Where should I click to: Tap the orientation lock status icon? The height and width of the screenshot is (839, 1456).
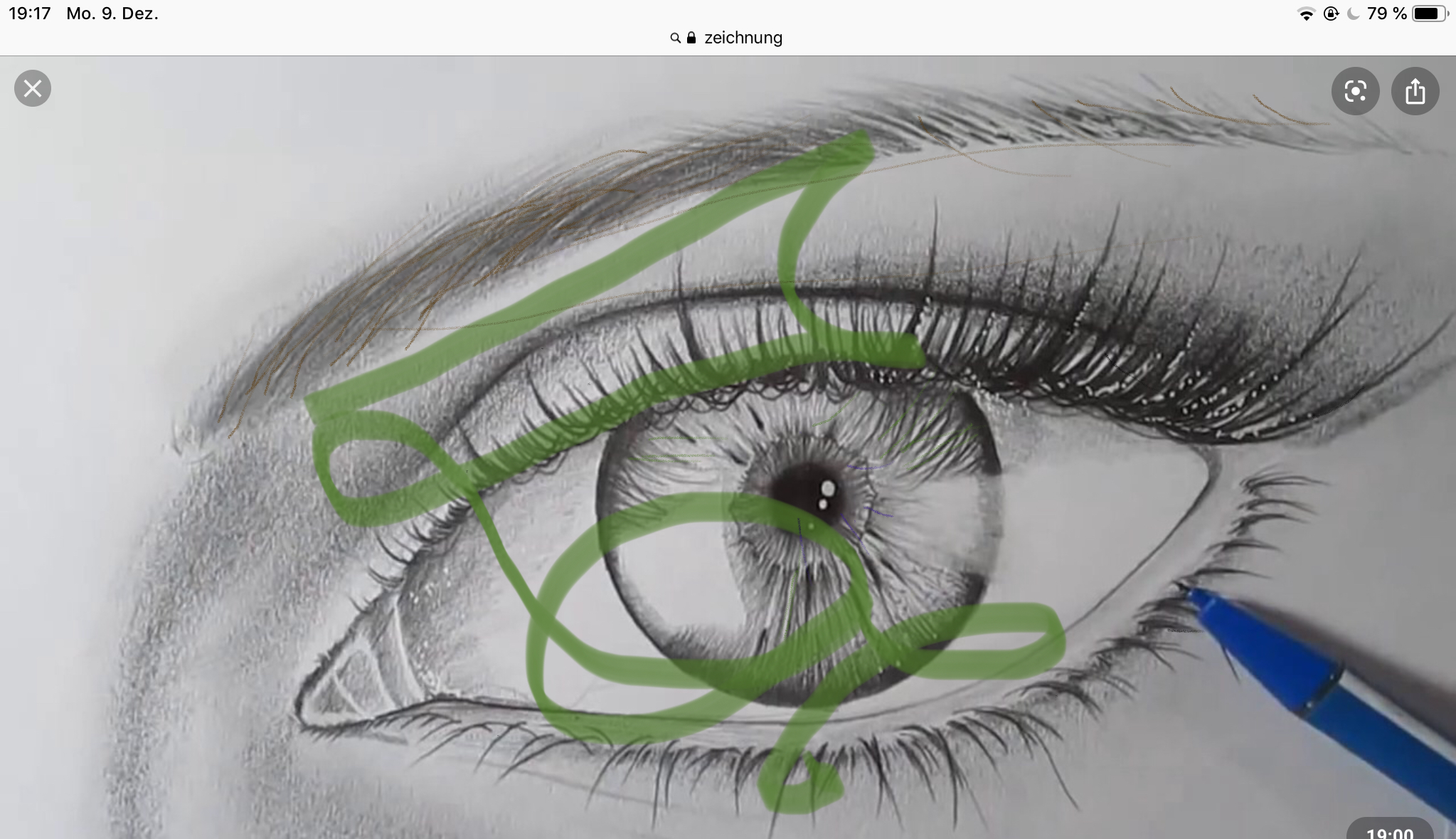(x=1331, y=14)
